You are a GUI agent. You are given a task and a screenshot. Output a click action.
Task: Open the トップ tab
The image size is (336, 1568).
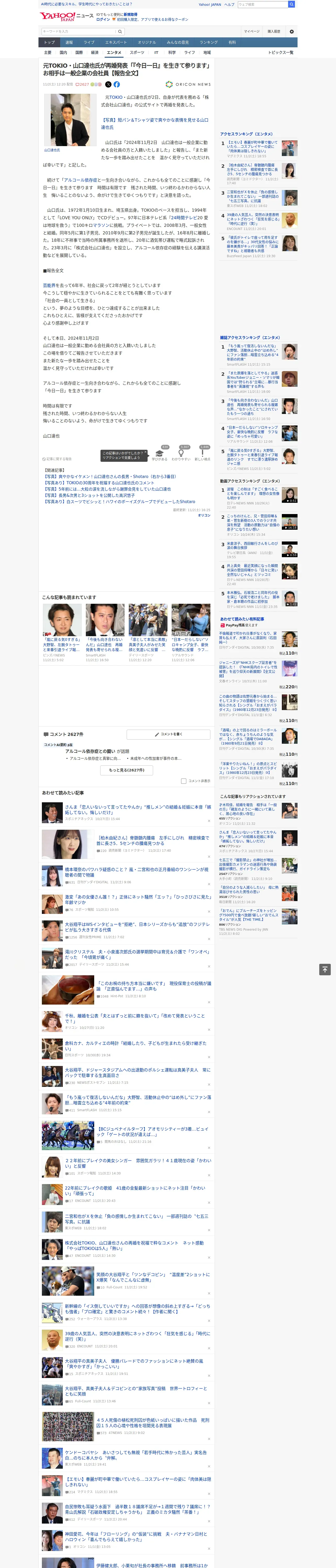point(49,43)
